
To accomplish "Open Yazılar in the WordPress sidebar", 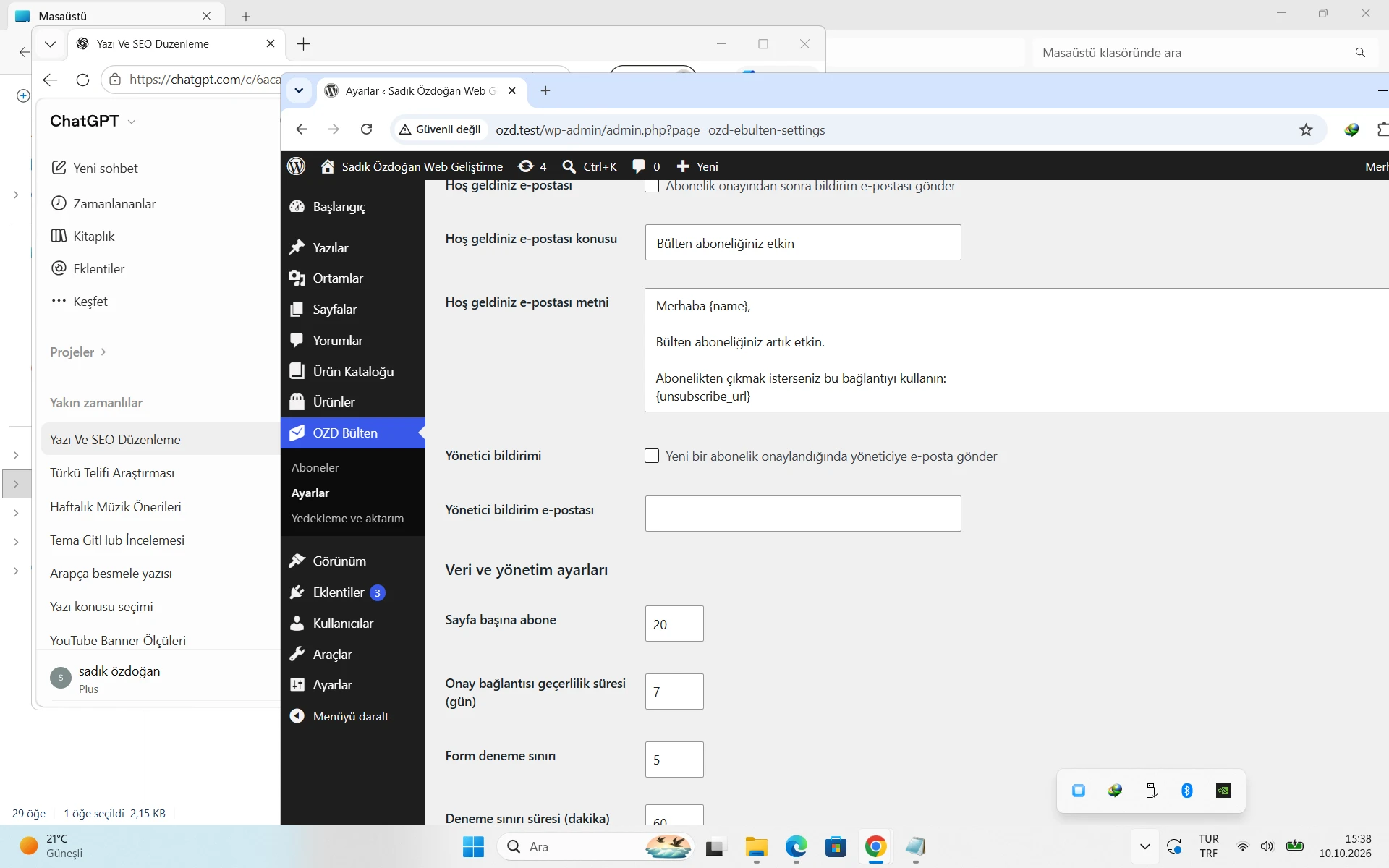I will [x=353, y=247].
